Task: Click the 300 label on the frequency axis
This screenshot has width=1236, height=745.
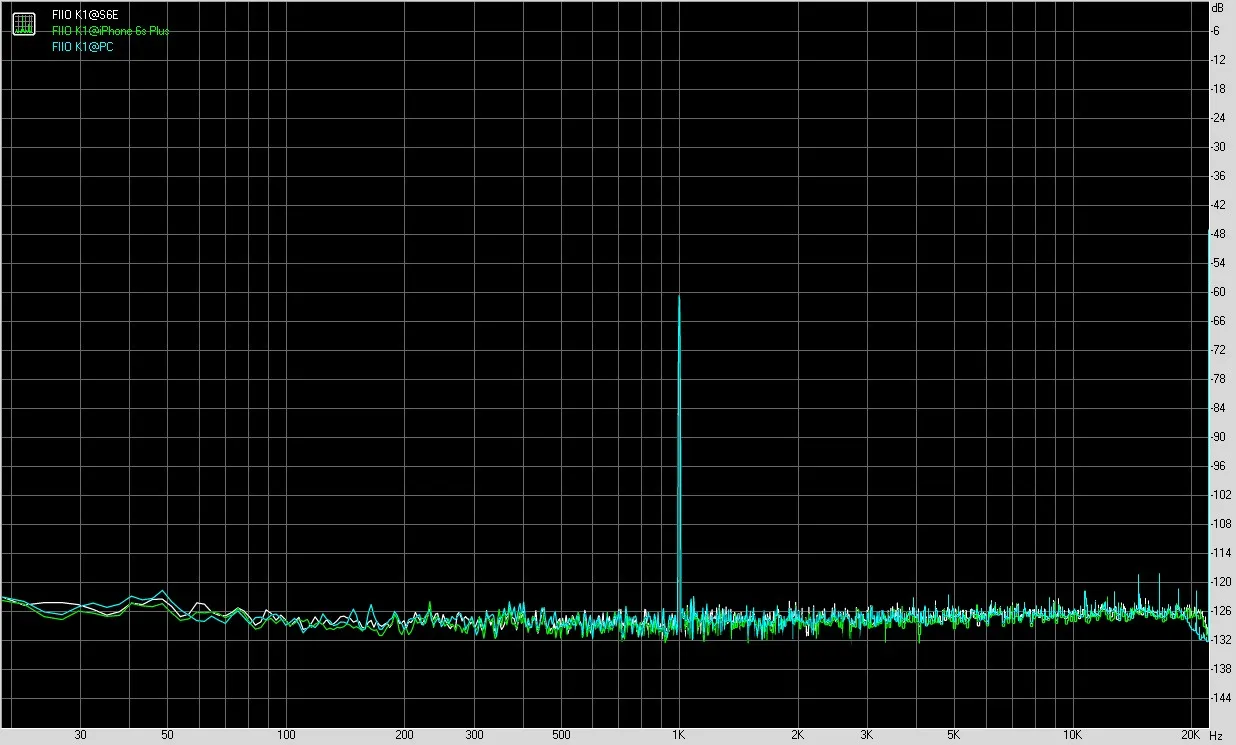Action: point(473,735)
